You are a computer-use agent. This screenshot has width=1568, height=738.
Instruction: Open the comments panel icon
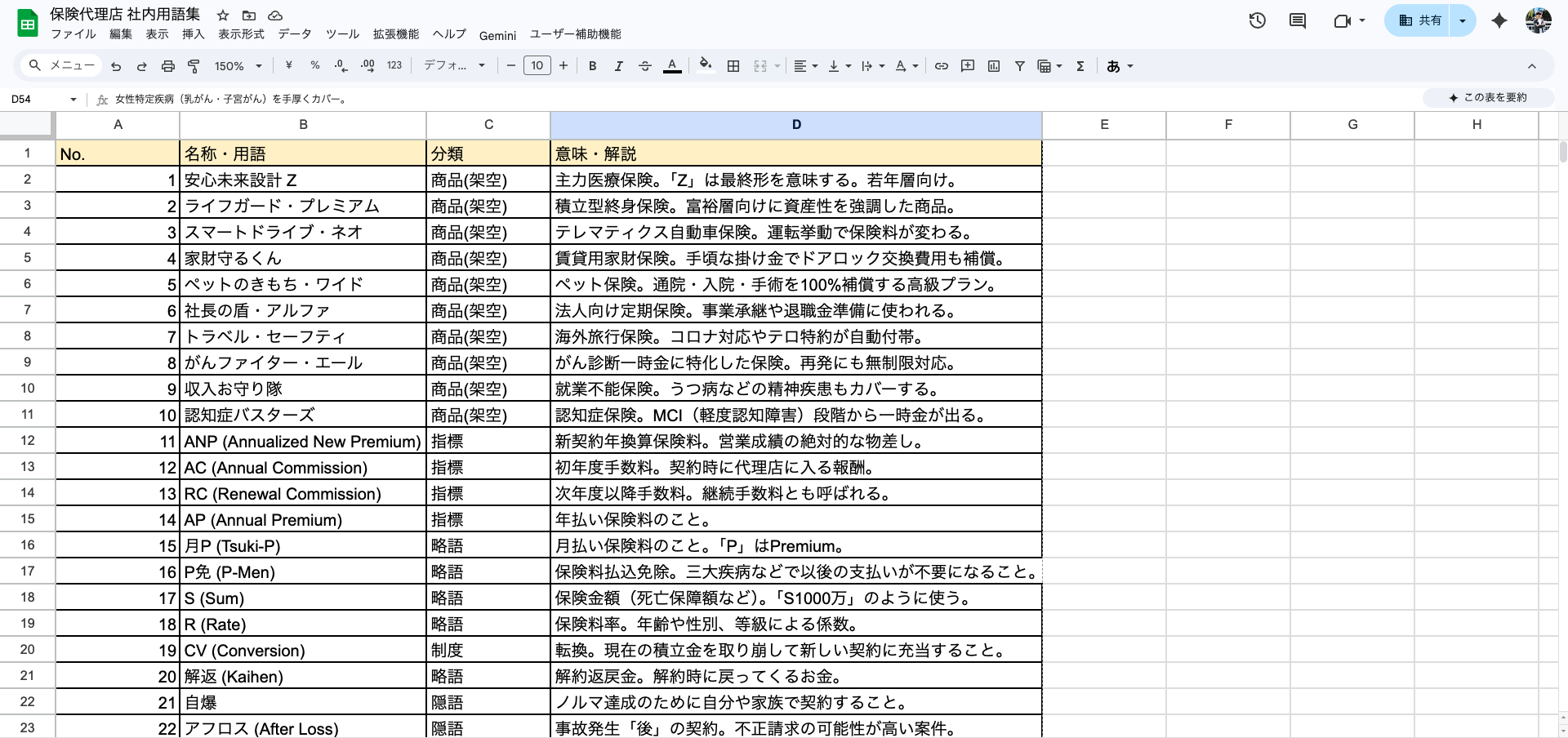click(1297, 21)
